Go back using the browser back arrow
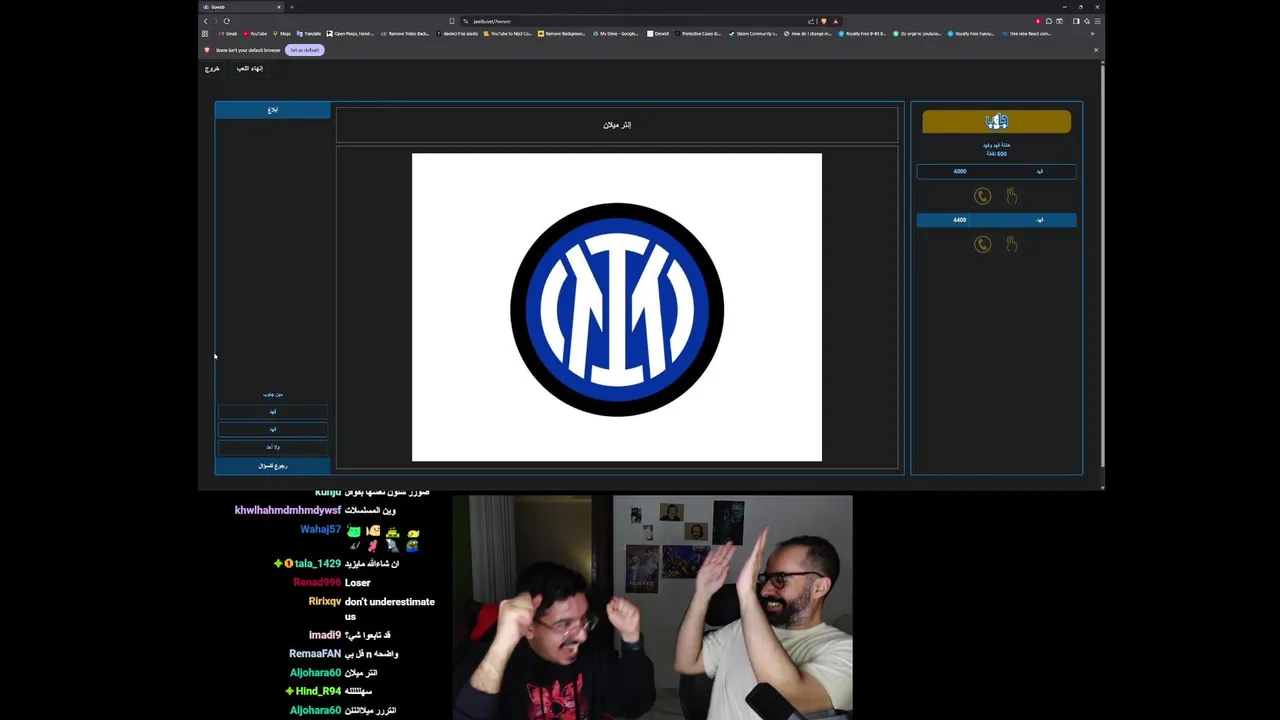The height and width of the screenshot is (720, 1280). (206, 21)
